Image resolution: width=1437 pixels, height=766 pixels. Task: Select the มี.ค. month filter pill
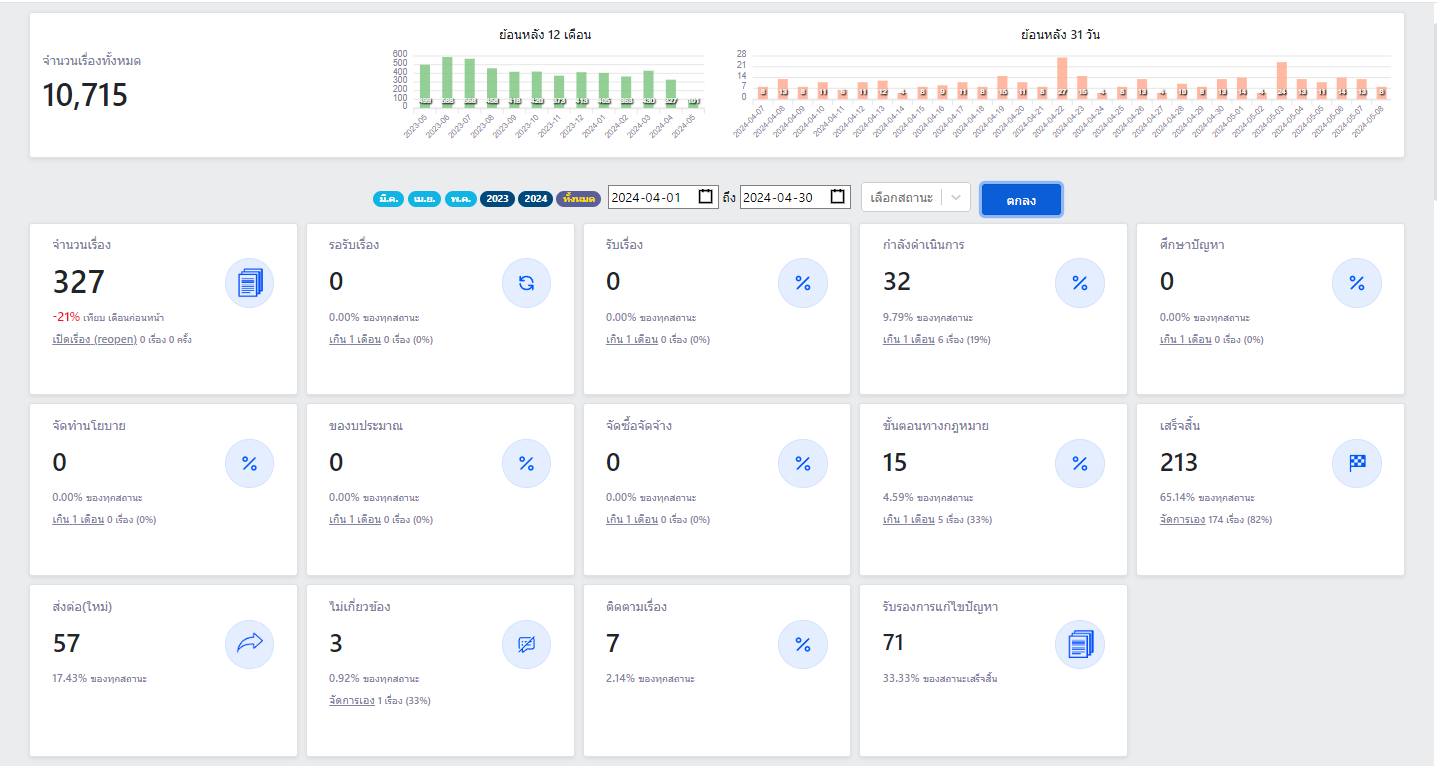coord(388,198)
